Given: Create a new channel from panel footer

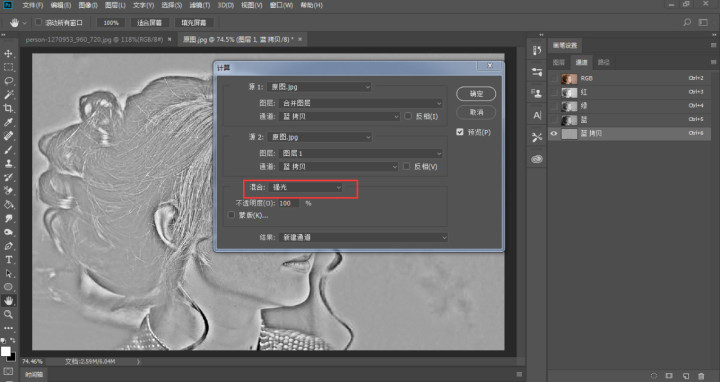Looking at the screenshot, I should pyautogui.click(x=686, y=376).
